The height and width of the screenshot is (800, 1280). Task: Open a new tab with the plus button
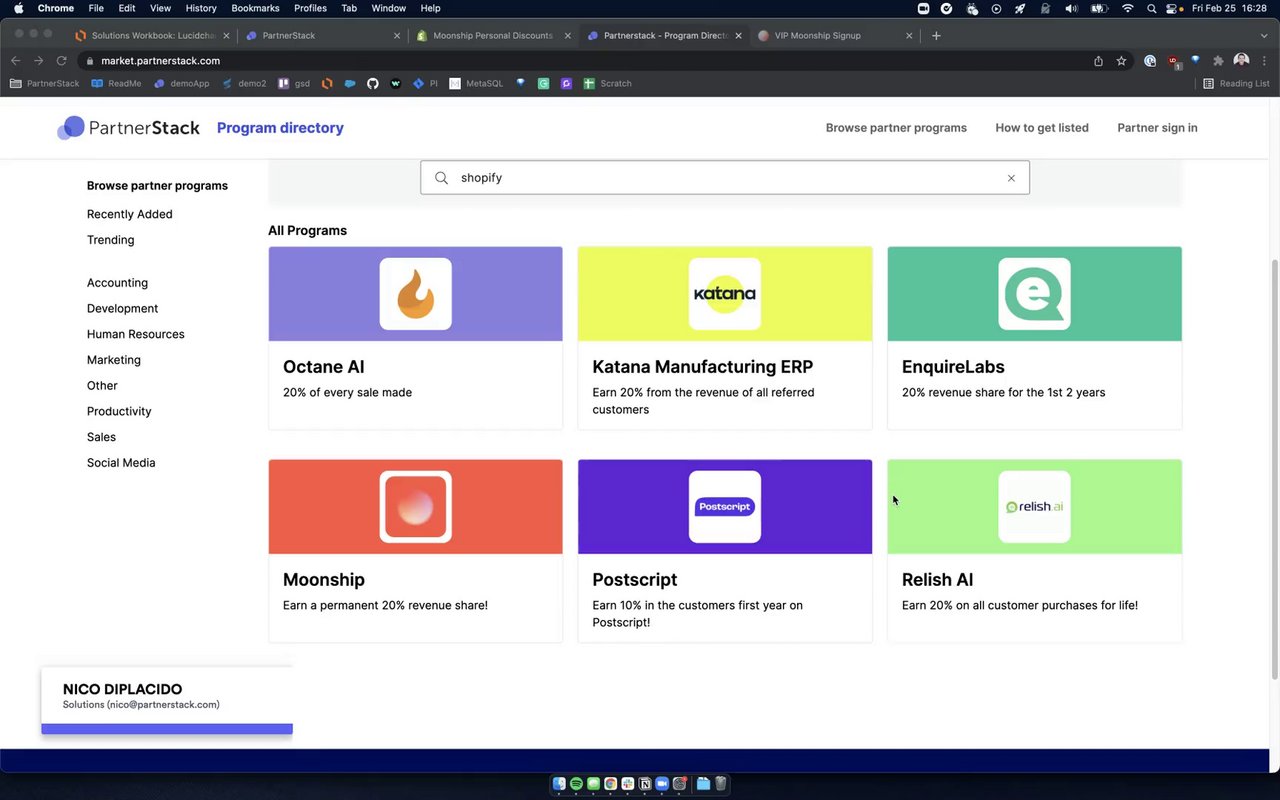pyautogui.click(x=936, y=36)
